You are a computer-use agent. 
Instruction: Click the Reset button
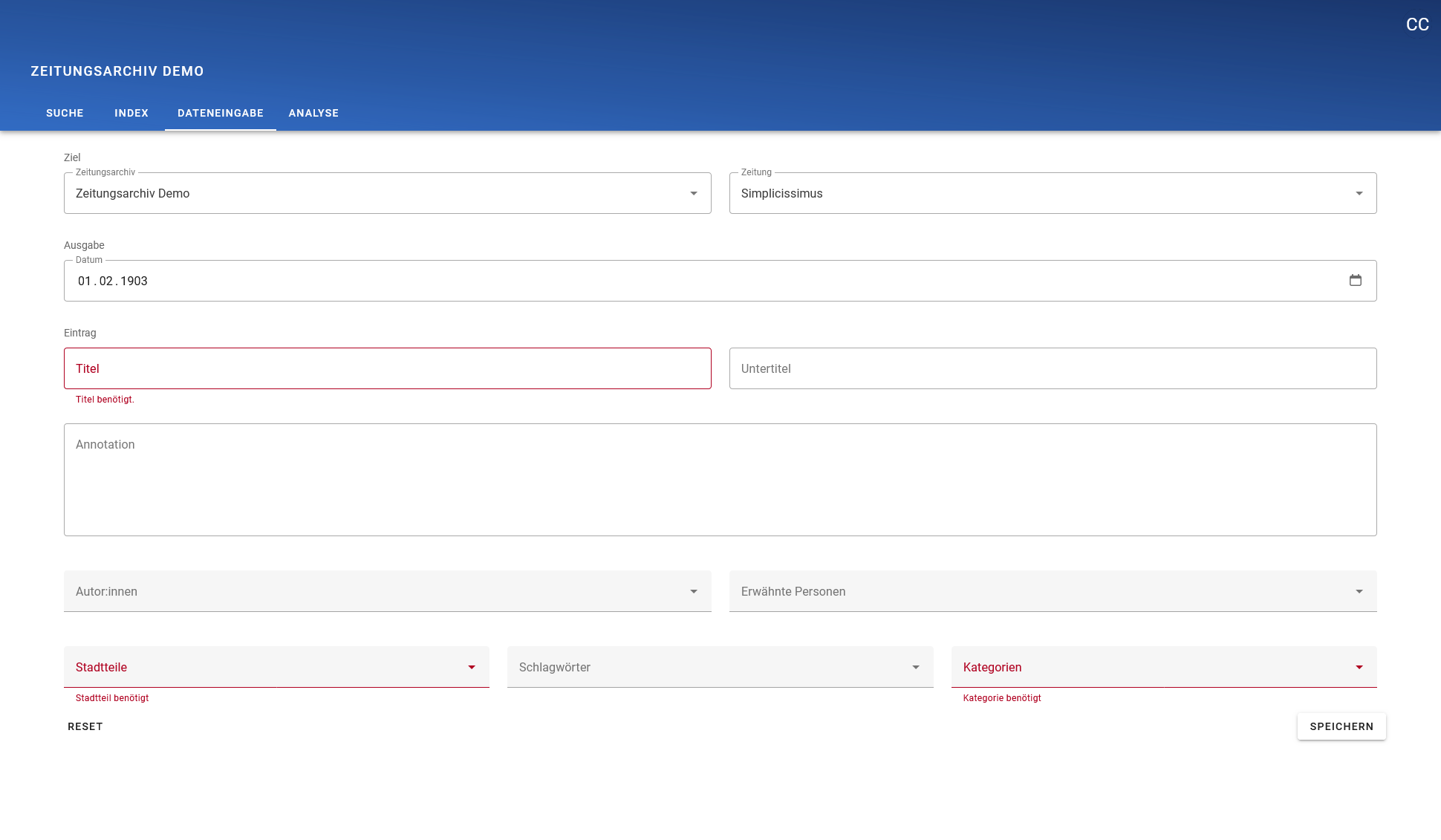pos(85,726)
